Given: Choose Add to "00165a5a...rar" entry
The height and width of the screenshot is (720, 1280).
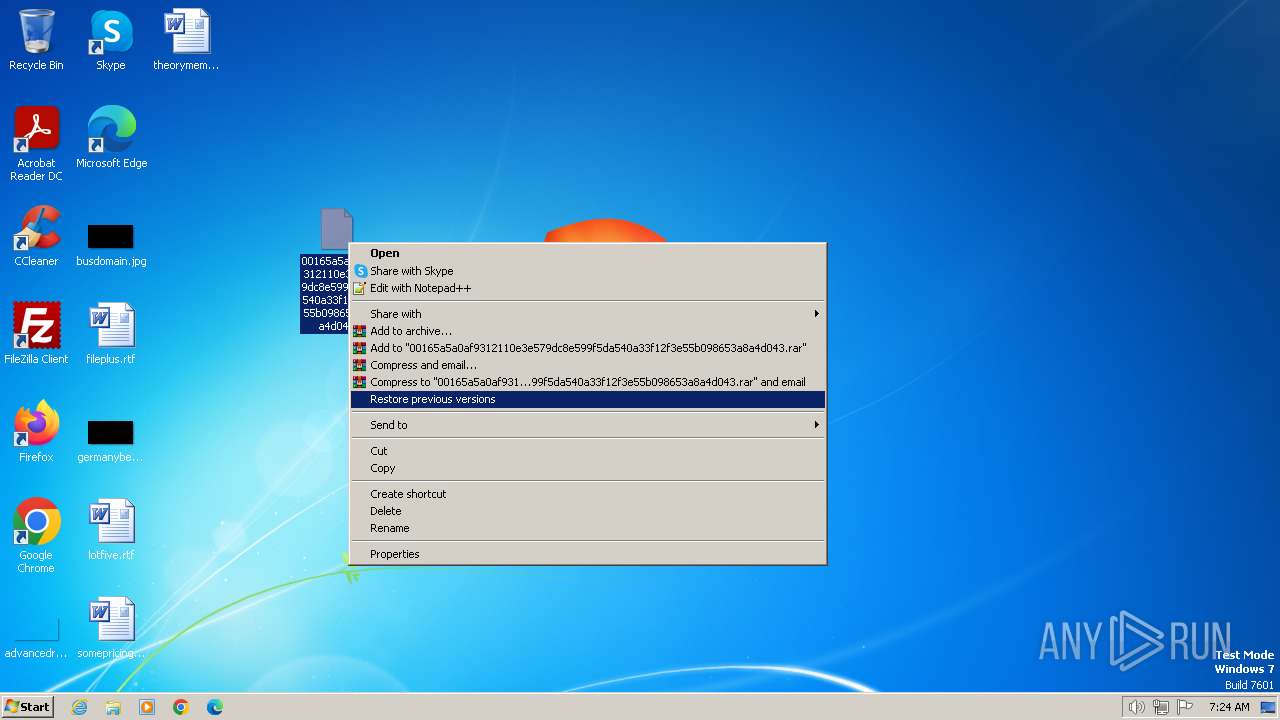Looking at the screenshot, I should 588,348.
